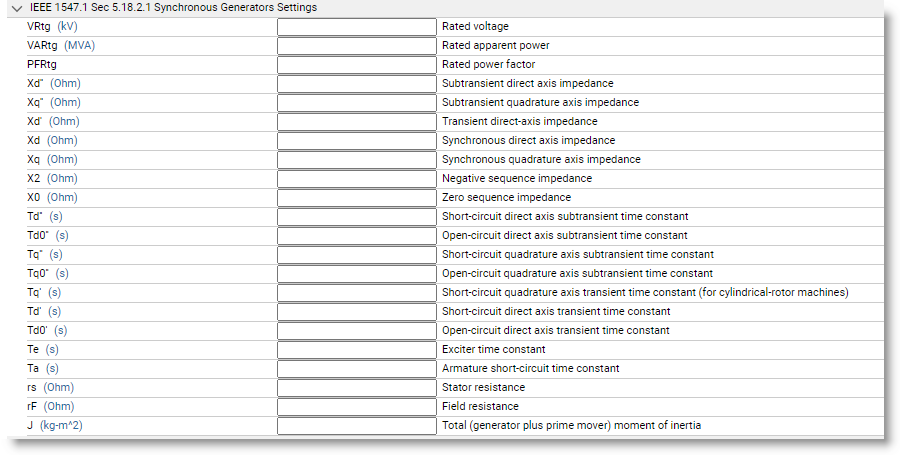Click the VRtg rated voltage input field

tap(356, 27)
